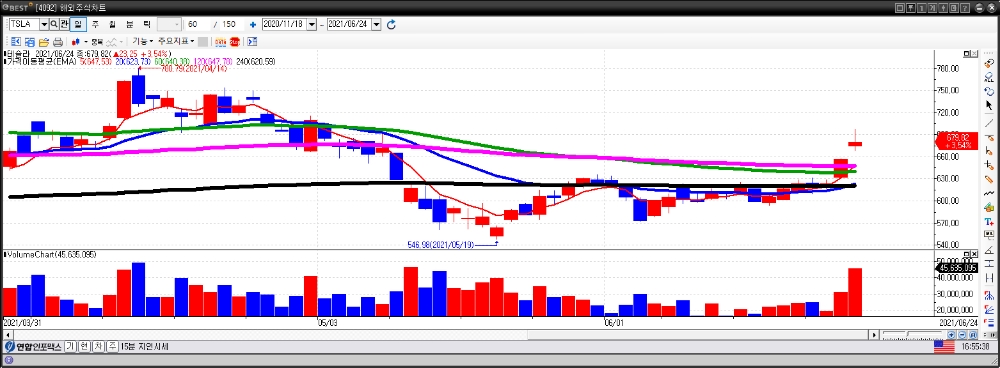Toggle the 주 (weekly) period button

click(95, 24)
